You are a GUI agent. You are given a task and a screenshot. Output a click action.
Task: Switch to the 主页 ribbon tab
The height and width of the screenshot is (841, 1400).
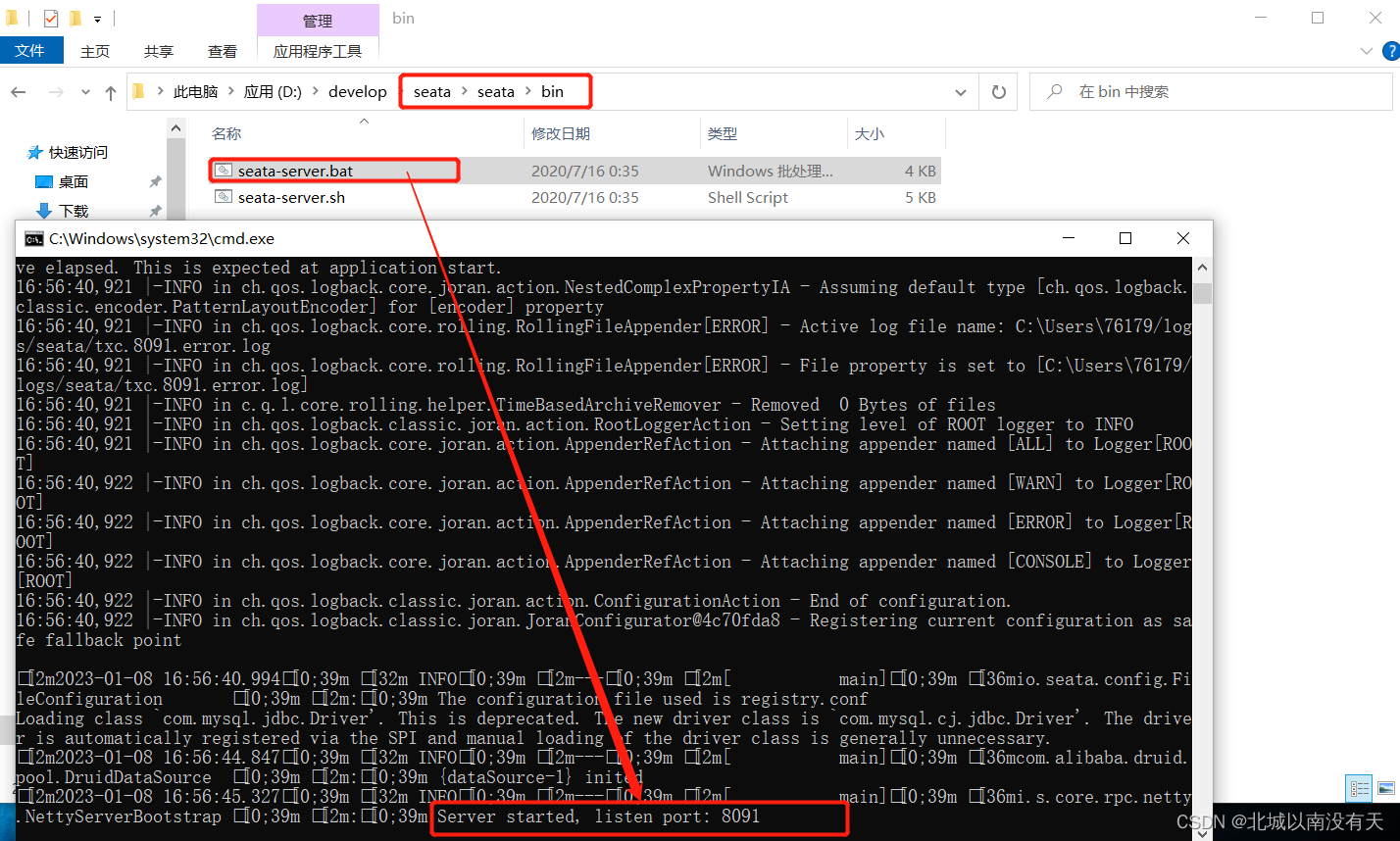pyautogui.click(x=95, y=51)
